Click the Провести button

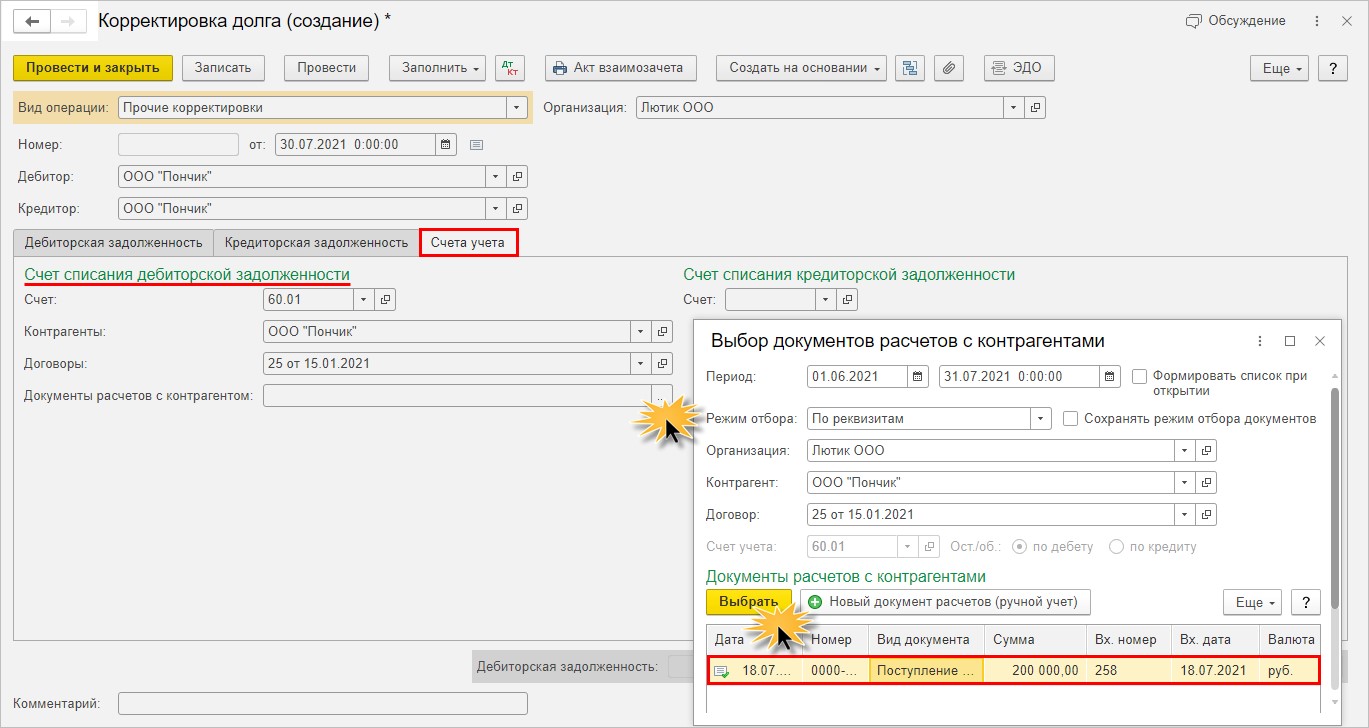327,68
